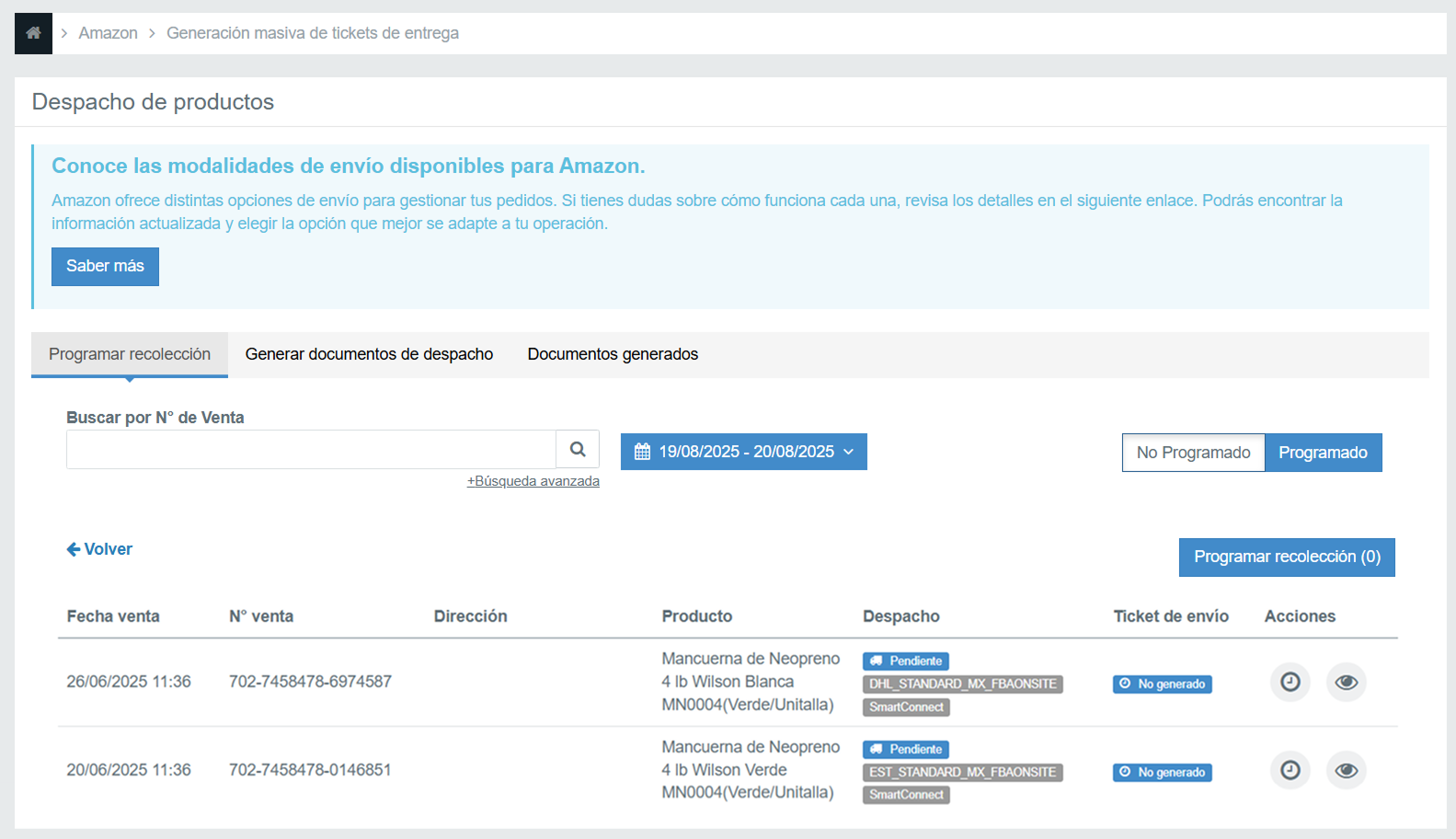Go back using the Volver link

coord(99,549)
